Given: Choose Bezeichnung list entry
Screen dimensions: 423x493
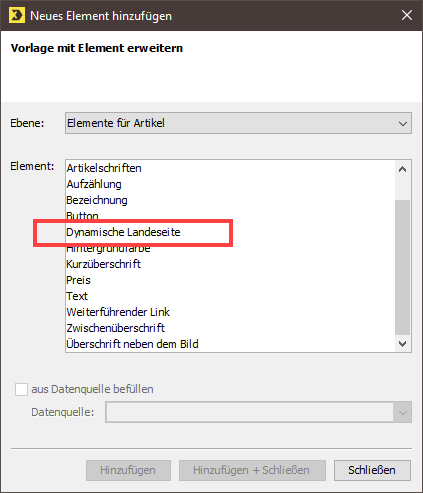Looking at the screenshot, I should (x=97, y=200).
